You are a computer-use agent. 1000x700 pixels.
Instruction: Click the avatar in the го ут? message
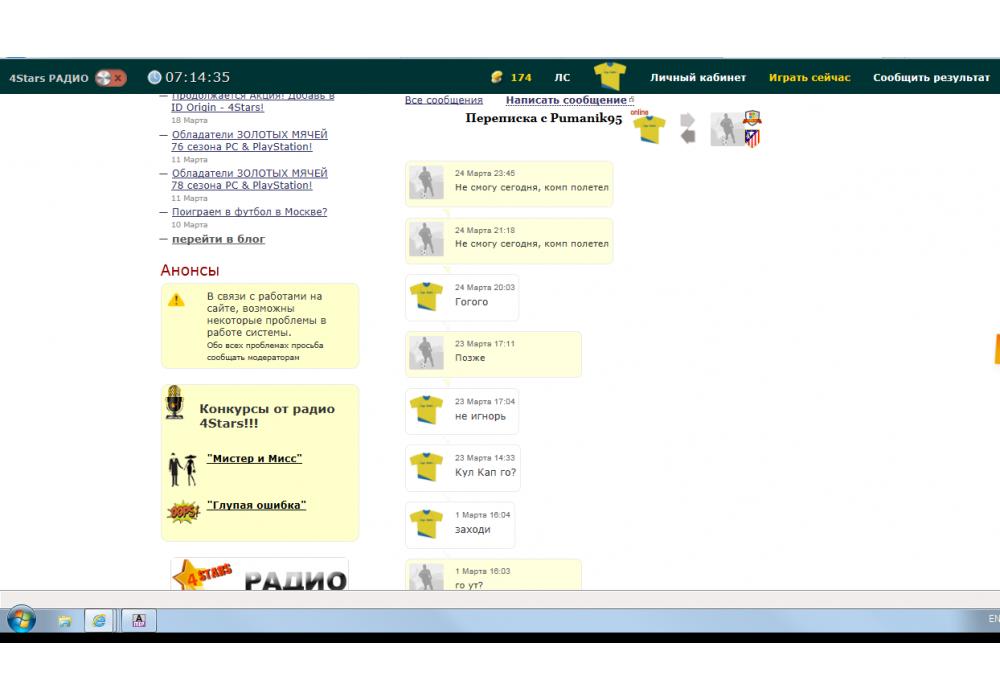click(x=426, y=576)
